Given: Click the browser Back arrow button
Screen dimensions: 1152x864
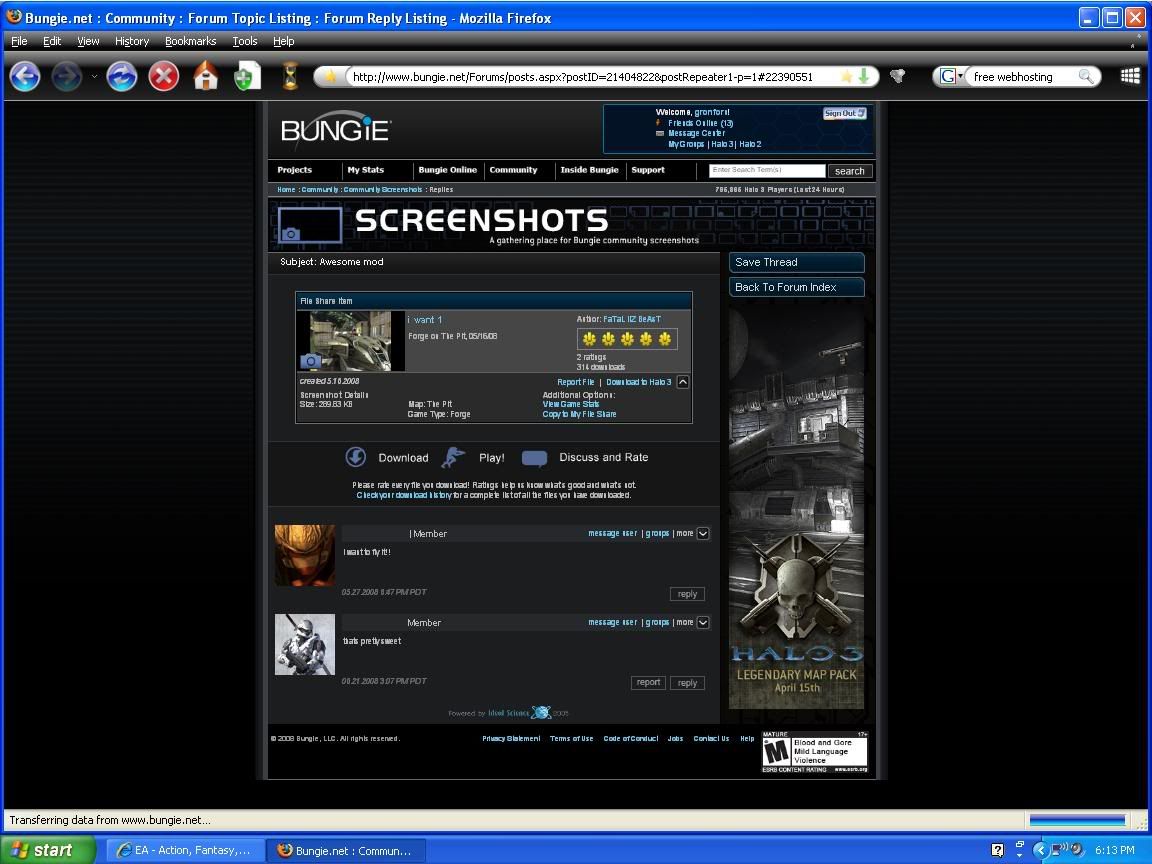Looking at the screenshot, I should tap(25, 76).
